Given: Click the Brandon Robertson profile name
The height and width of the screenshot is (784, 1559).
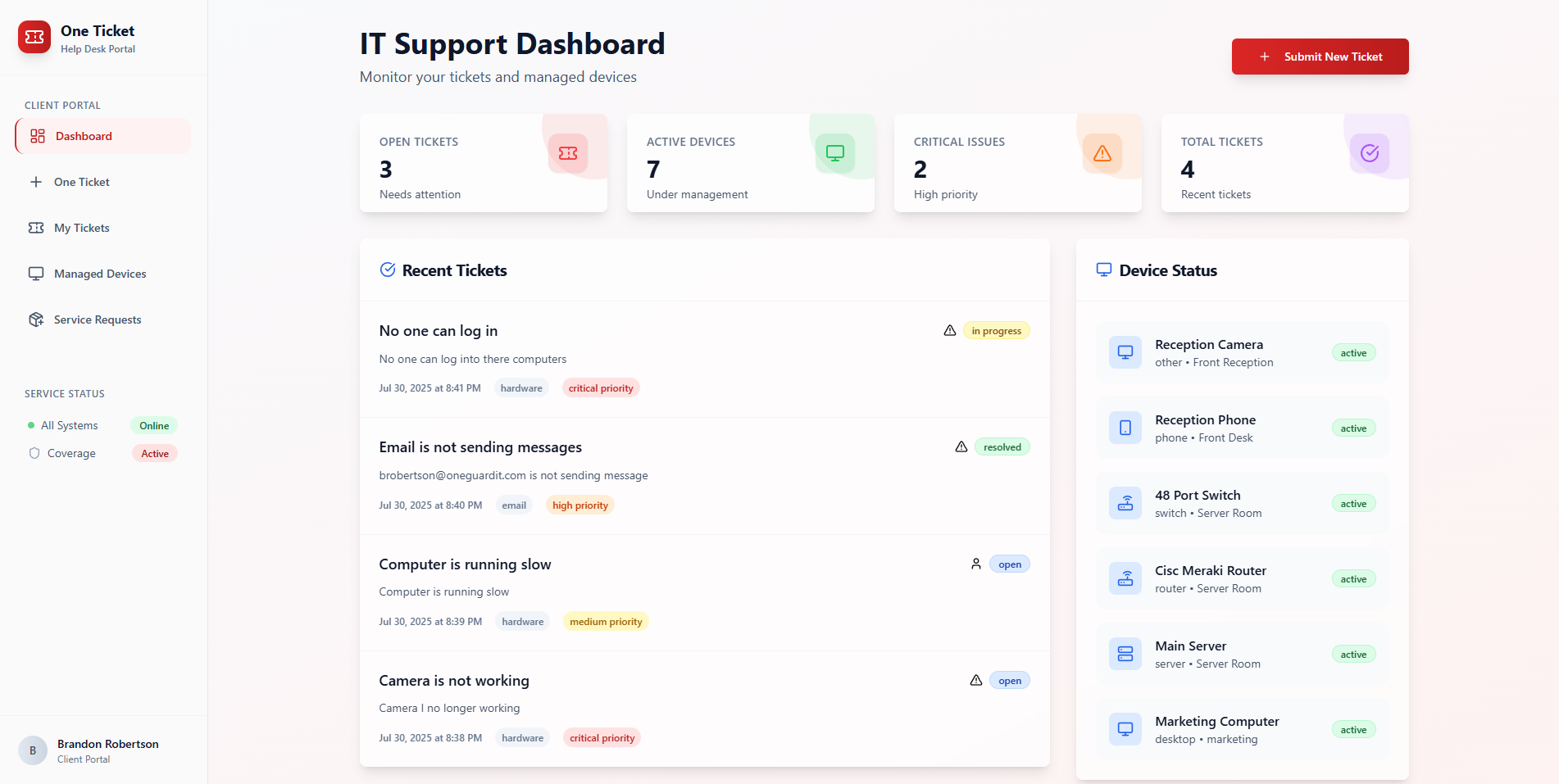Looking at the screenshot, I should pyautogui.click(x=108, y=744).
